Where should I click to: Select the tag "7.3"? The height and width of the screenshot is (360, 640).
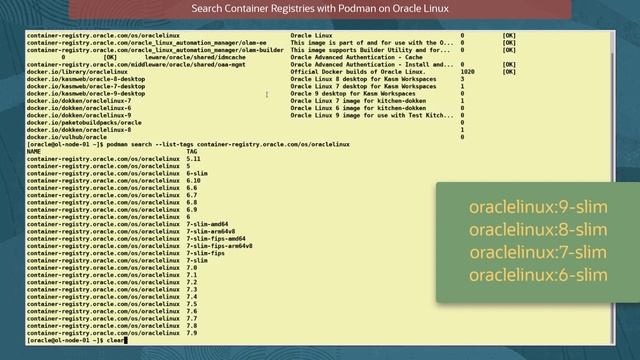coord(192,290)
